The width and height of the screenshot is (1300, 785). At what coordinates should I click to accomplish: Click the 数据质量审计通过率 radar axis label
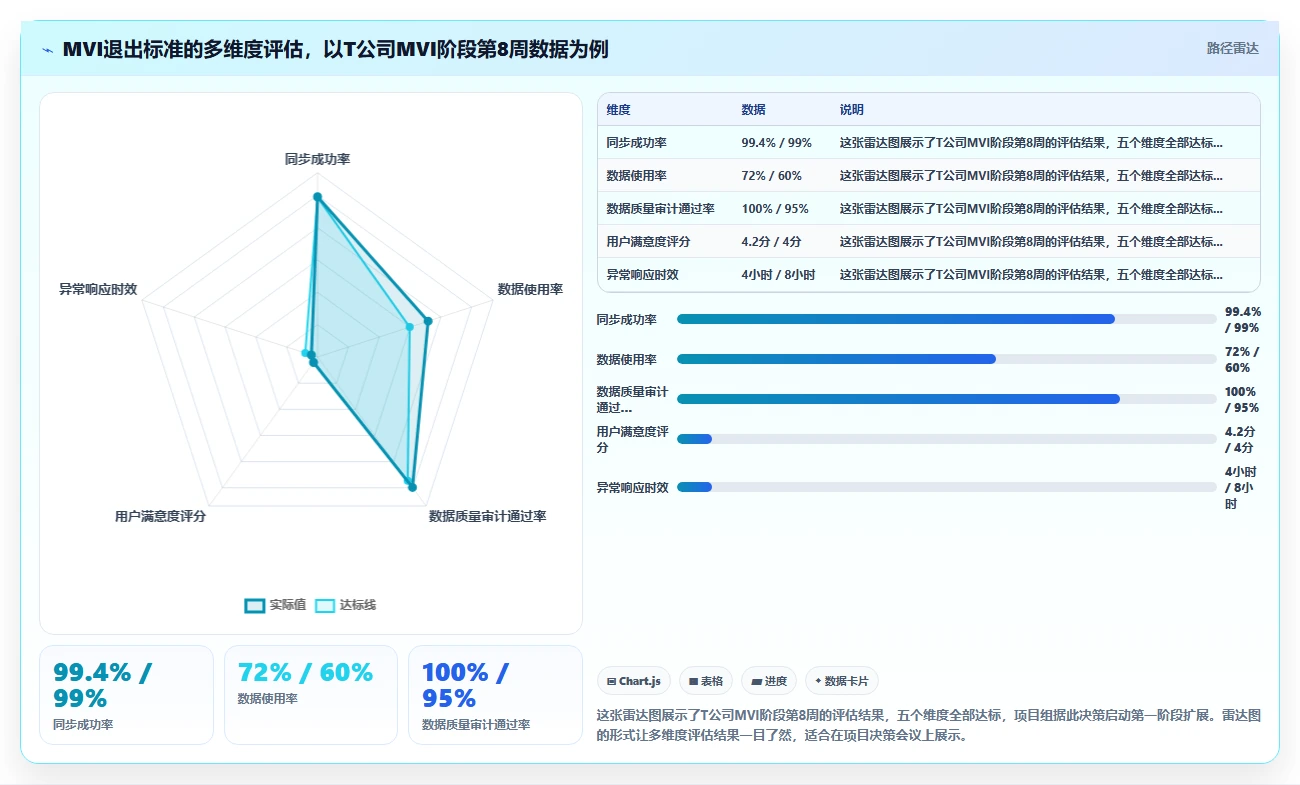[x=487, y=516]
